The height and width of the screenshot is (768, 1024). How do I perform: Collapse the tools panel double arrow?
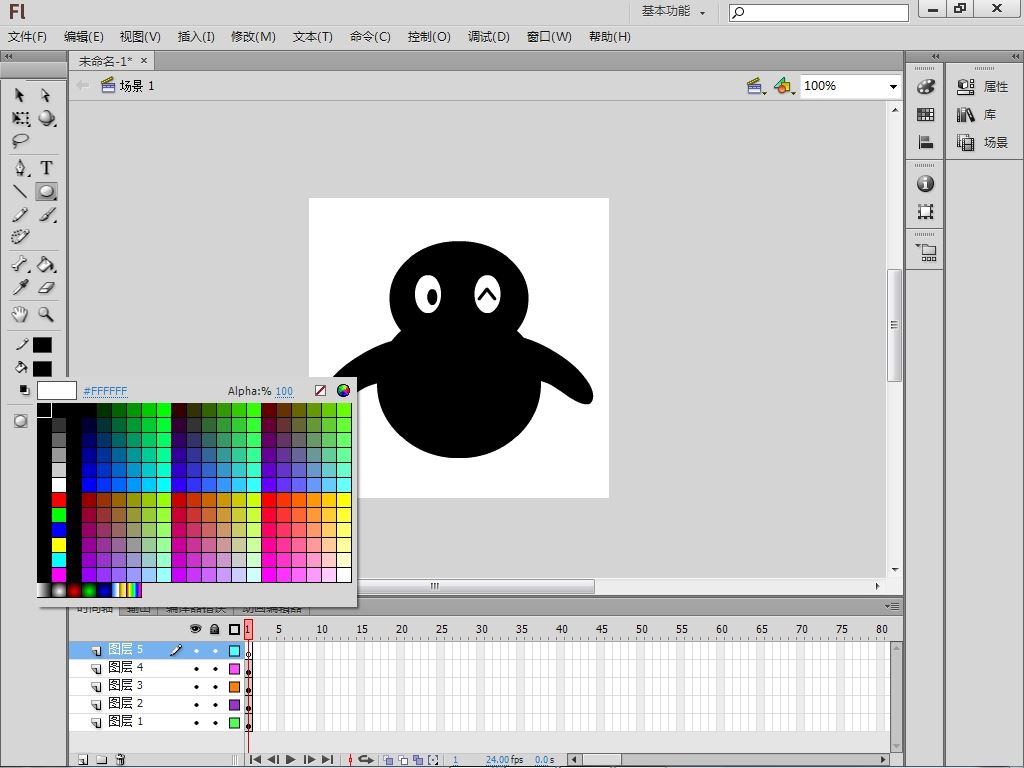[8, 56]
